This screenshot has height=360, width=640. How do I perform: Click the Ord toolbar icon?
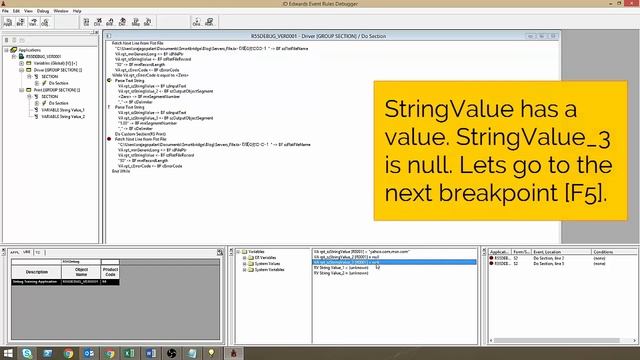[x=197, y=22]
